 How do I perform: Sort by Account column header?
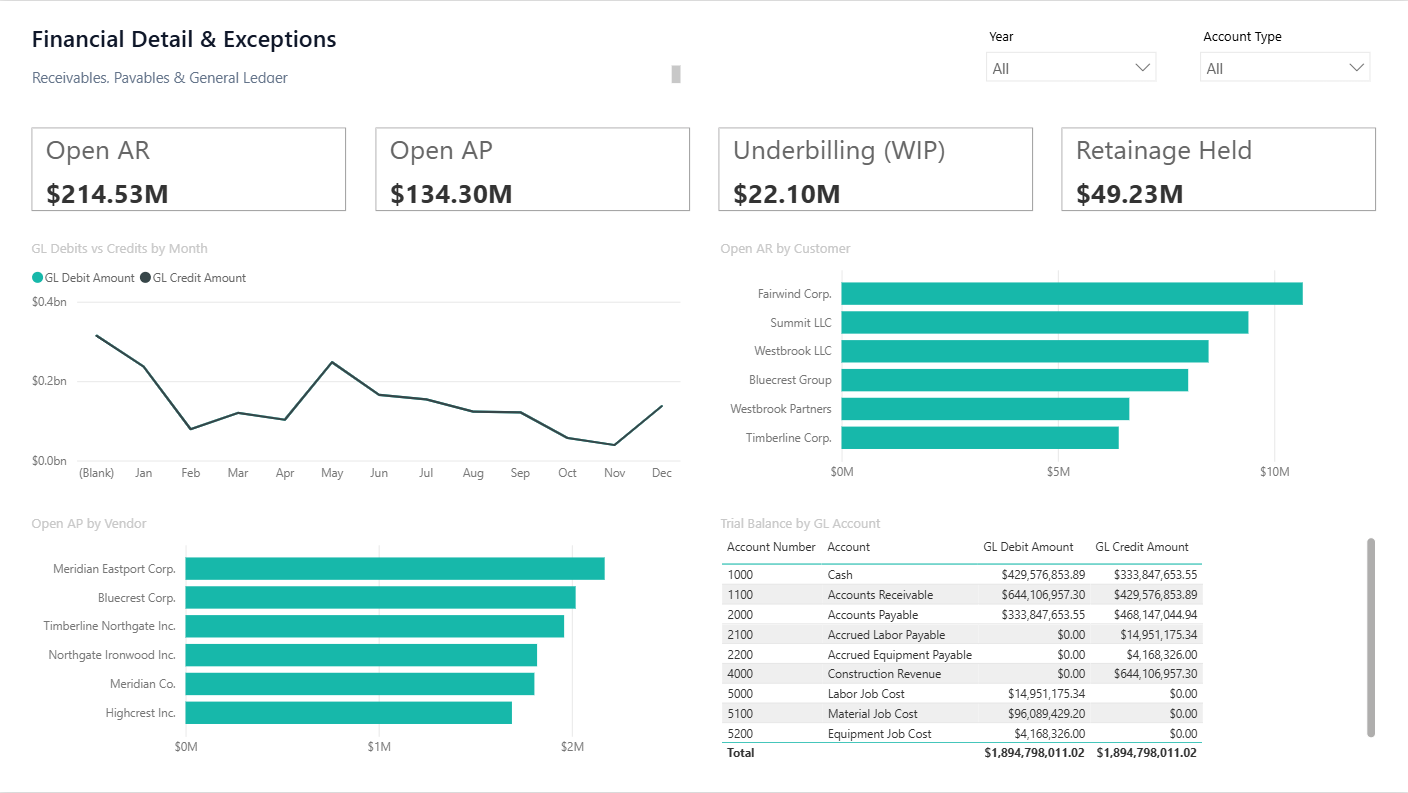click(849, 547)
